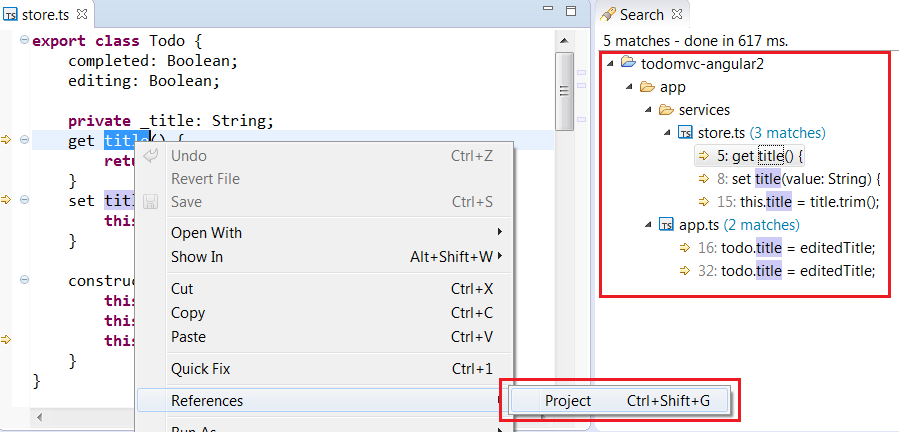Click the search marker arrow beside the get title line
This screenshot has height=432, width=899.
pyautogui.click(x=7, y=140)
